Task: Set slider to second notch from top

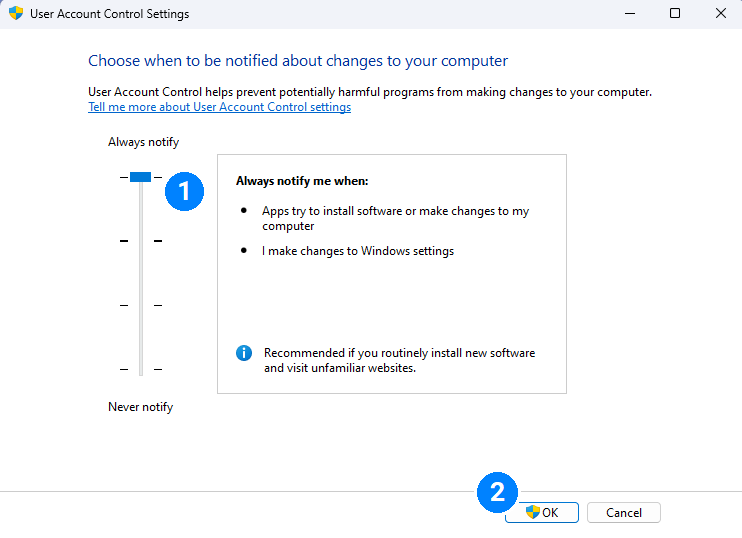Action: [140, 241]
